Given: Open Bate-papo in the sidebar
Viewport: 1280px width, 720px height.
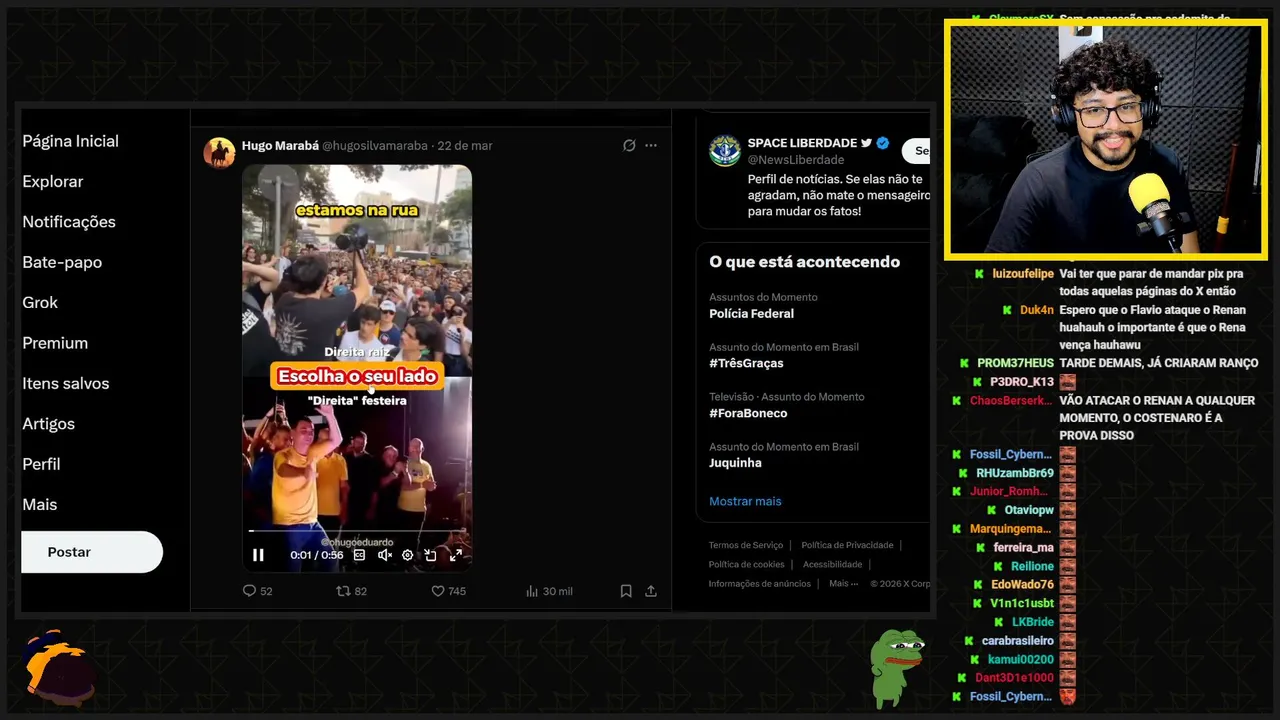Looking at the screenshot, I should [x=62, y=262].
